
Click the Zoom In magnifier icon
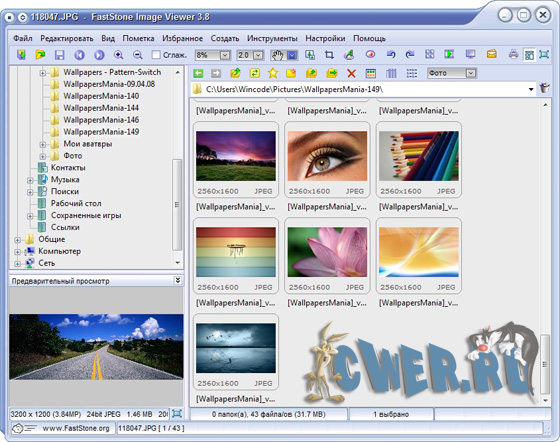(x=118, y=55)
